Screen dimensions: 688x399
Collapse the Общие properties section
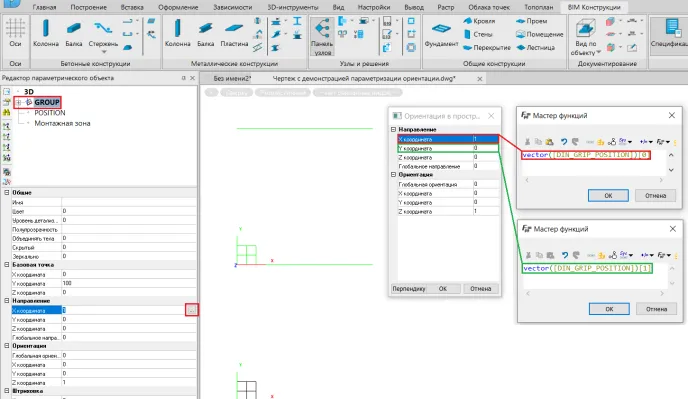(x=7, y=193)
